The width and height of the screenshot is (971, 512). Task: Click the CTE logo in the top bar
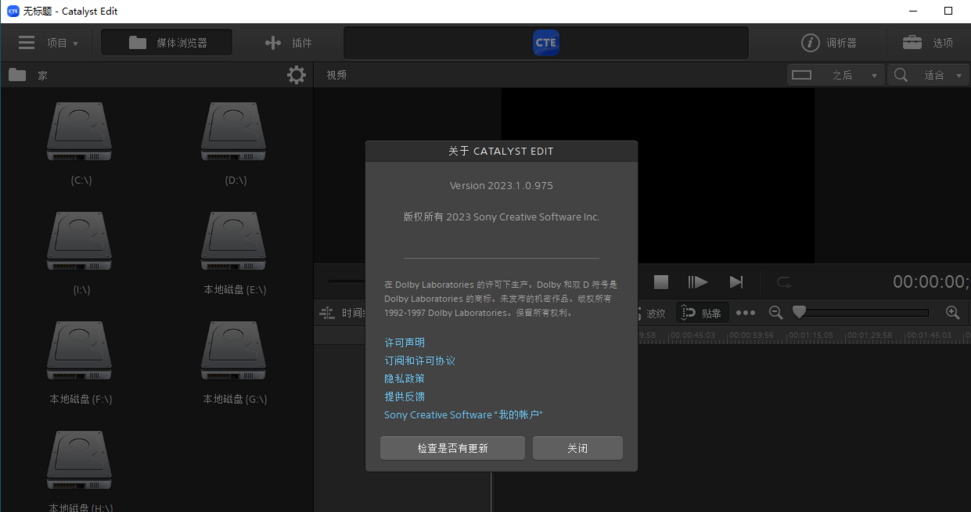pos(546,43)
